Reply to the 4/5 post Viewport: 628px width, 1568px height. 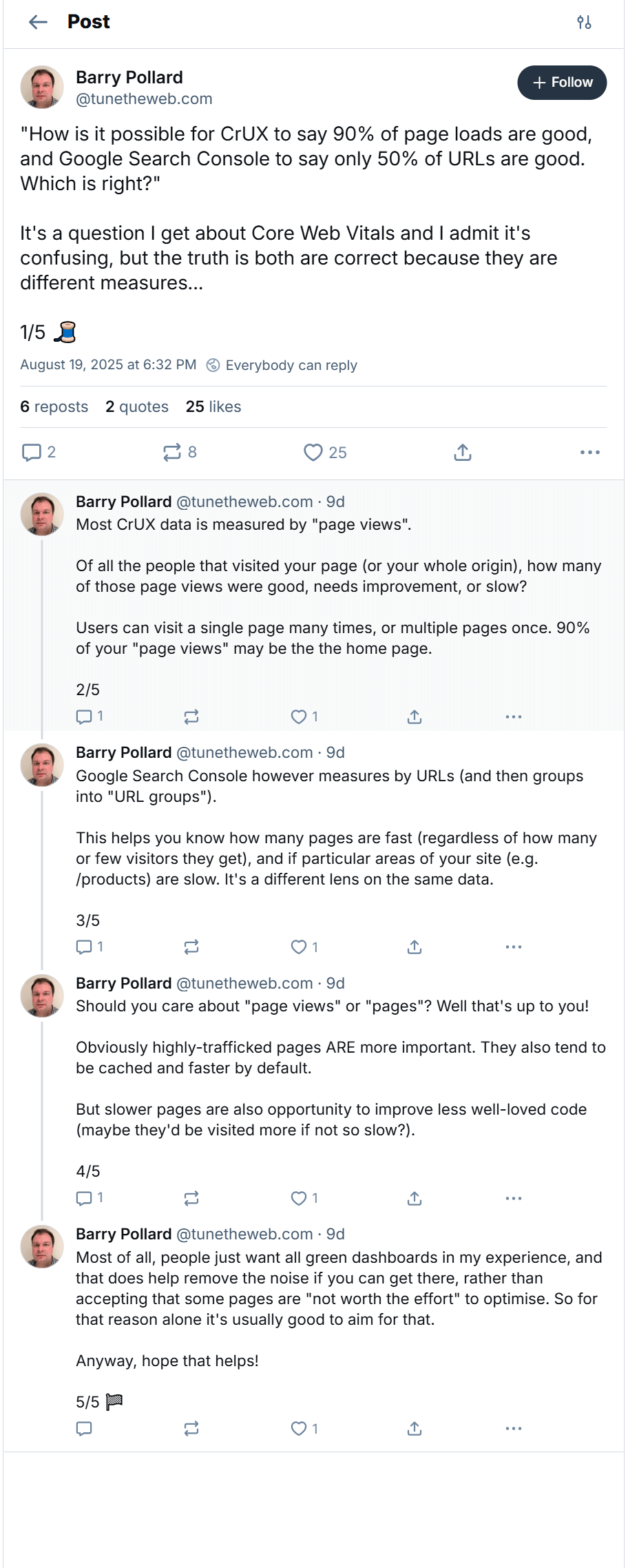click(90, 1198)
